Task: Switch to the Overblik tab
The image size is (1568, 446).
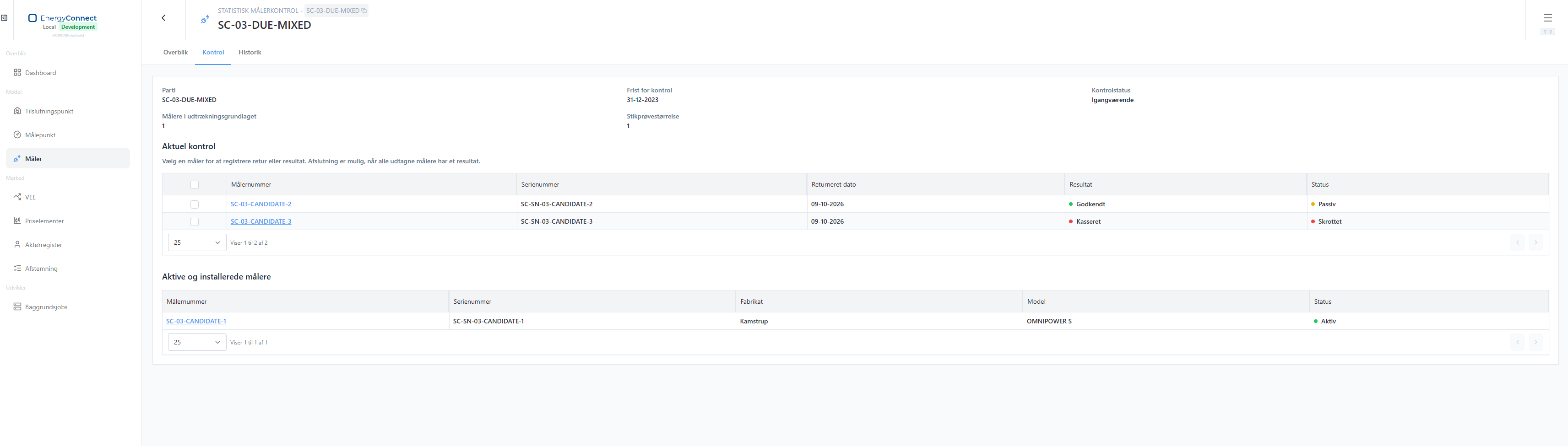Action: [x=175, y=52]
